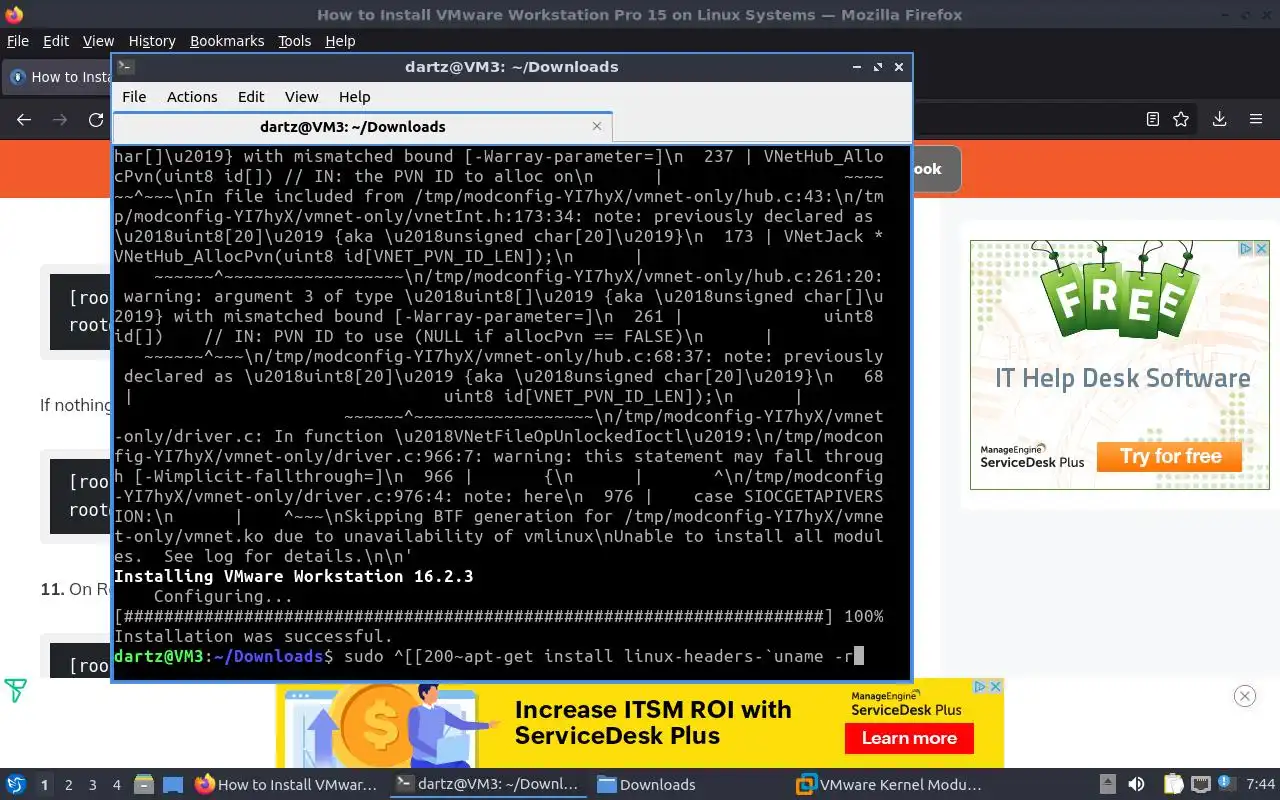
Task: Click 'Installation was successful.' terminal line
Action: [x=253, y=636]
